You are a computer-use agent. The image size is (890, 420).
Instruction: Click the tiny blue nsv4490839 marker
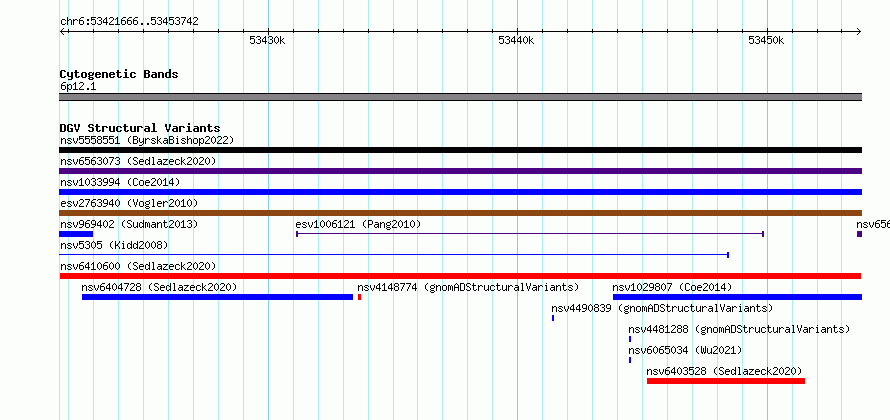coord(553,318)
